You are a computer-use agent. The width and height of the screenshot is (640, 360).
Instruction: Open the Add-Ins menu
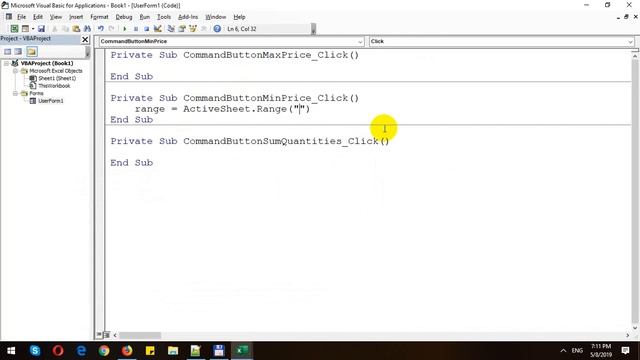188,17
